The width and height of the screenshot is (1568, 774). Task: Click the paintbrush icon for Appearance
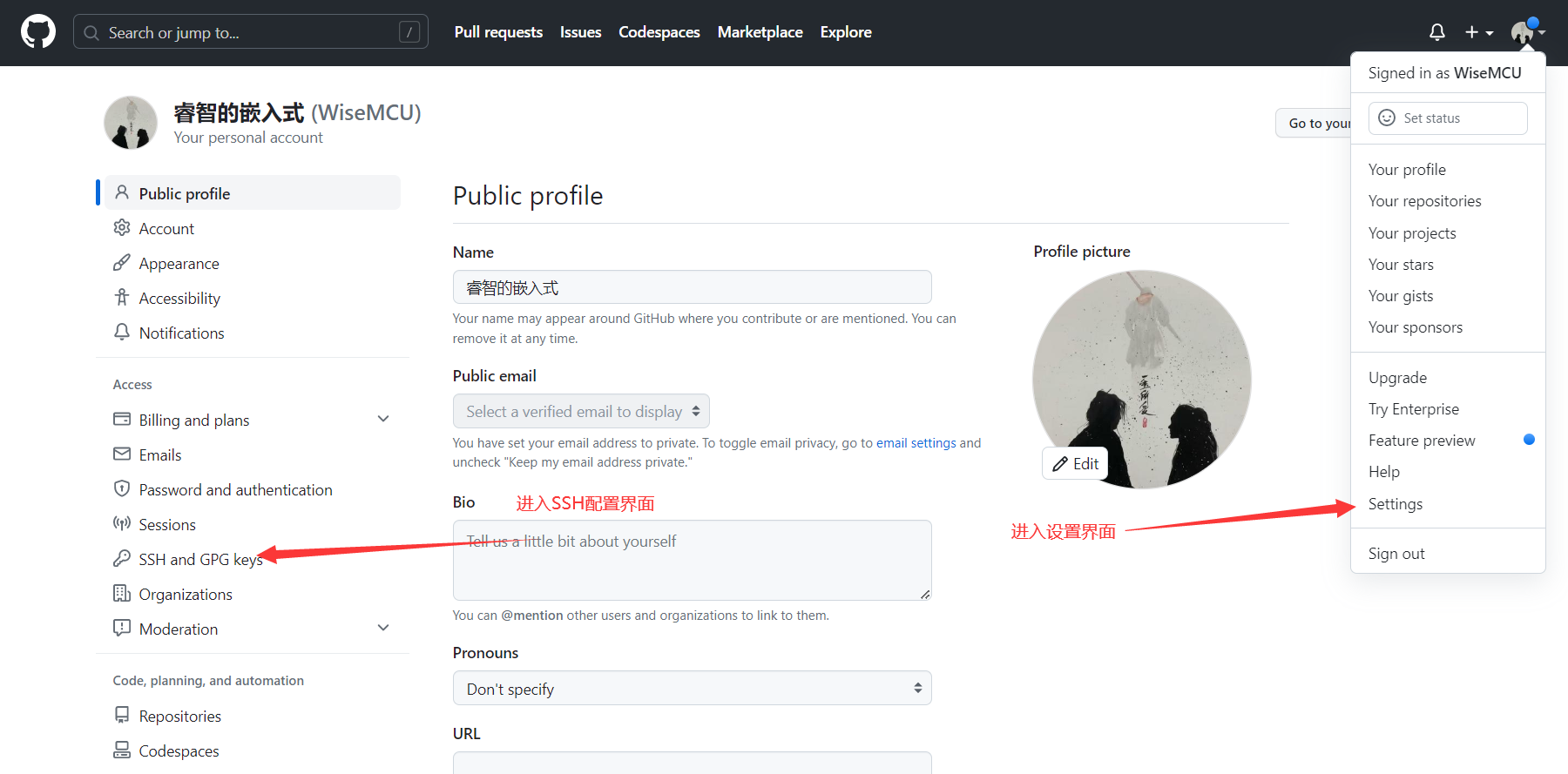coord(122,263)
